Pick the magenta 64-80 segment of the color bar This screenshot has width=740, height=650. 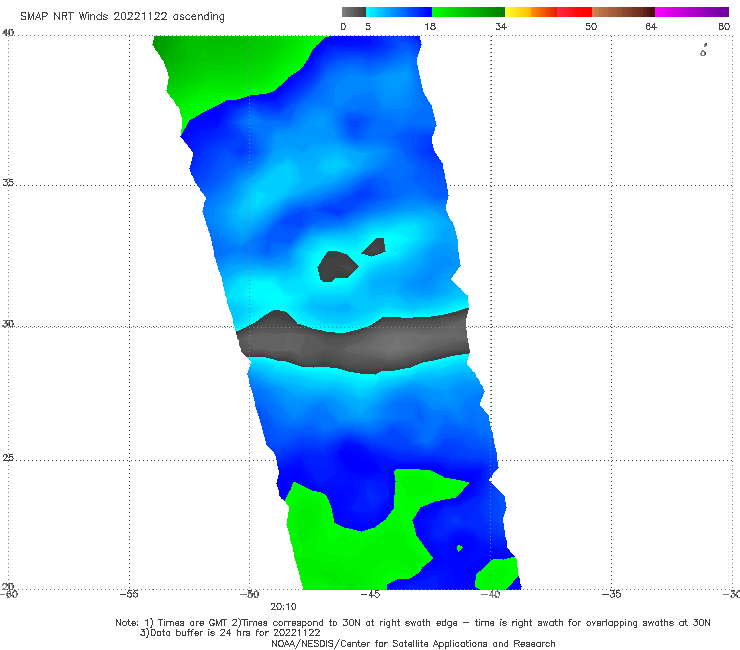(x=692, y=12)
